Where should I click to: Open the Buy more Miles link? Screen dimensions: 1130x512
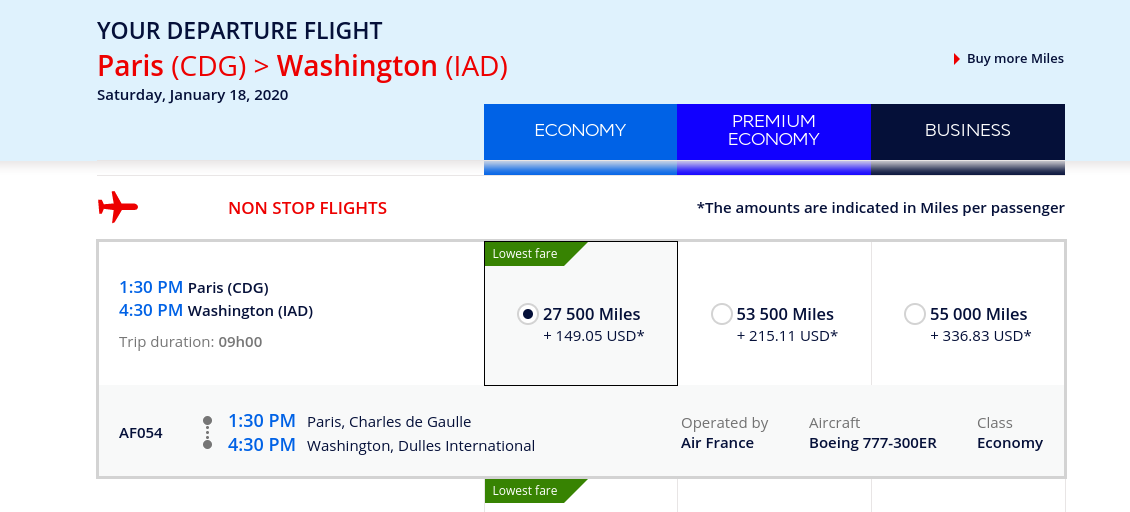pyautogui.click(x=1015, y=59)
